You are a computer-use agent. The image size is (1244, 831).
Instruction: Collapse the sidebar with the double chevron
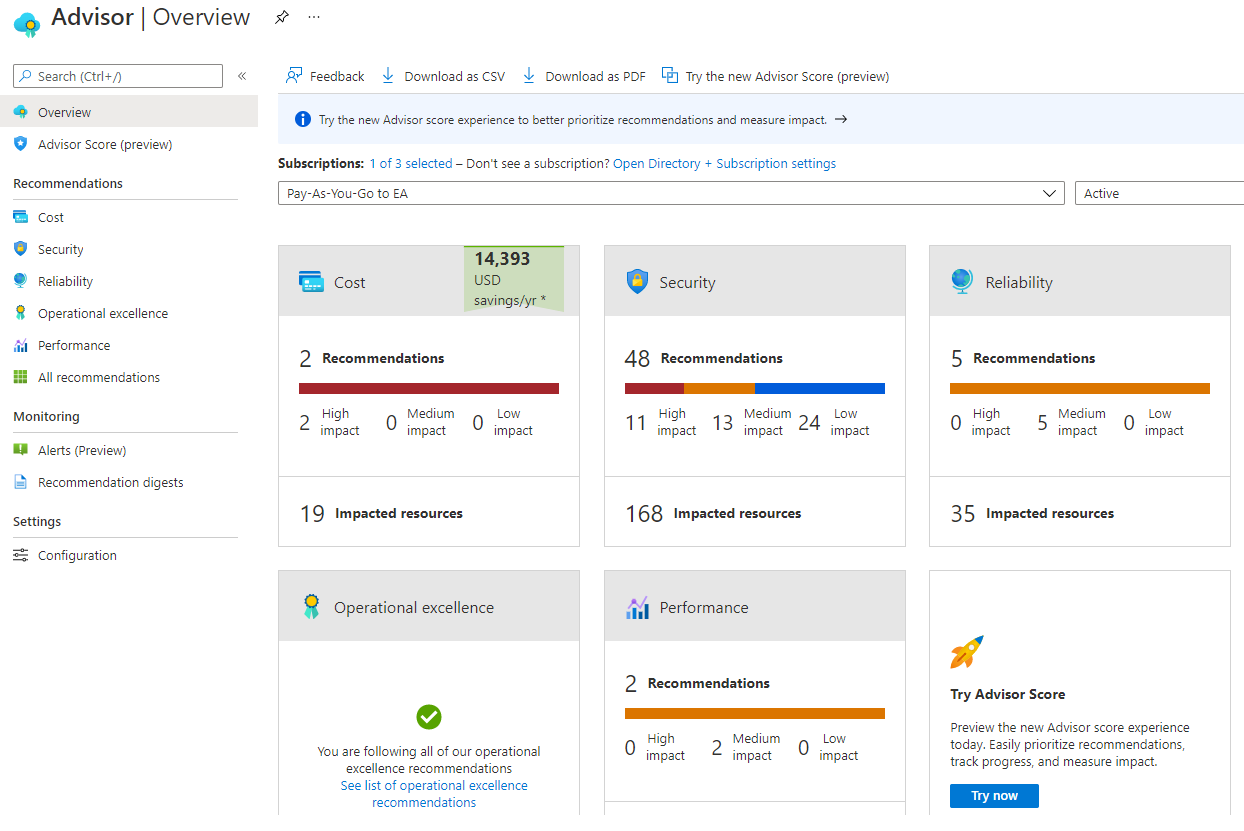coord(242,76)
